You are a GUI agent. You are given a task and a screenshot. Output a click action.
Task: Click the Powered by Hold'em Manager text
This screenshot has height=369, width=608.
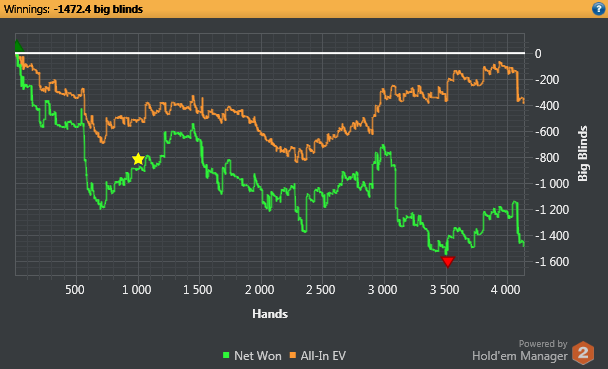[x=520, y=350]
